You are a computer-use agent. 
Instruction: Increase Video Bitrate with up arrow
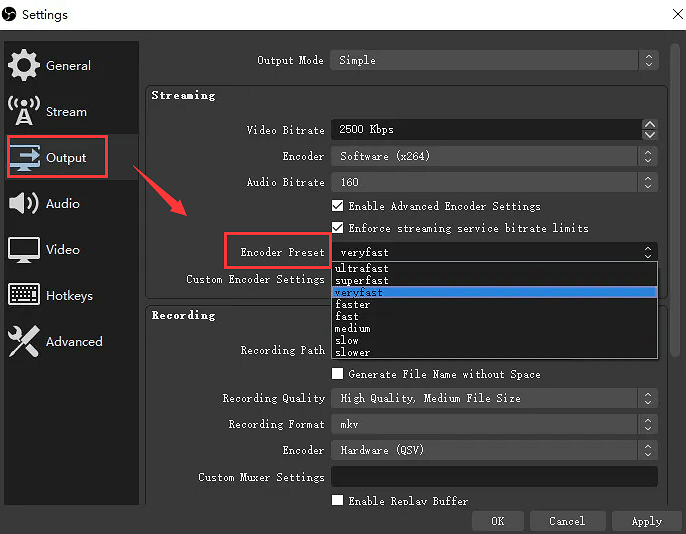(650, 125)
